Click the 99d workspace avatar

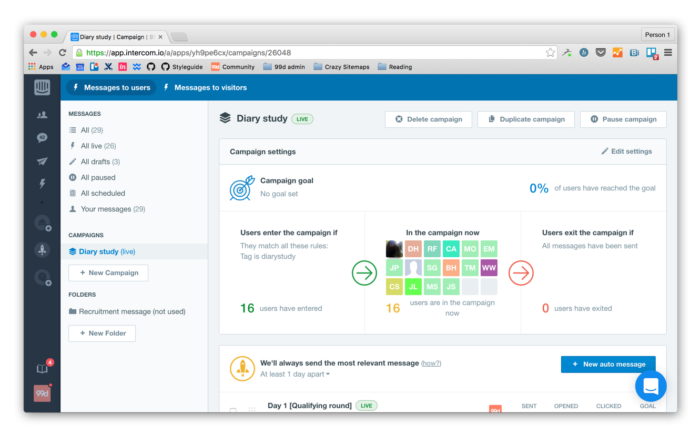tap(42, 392)
